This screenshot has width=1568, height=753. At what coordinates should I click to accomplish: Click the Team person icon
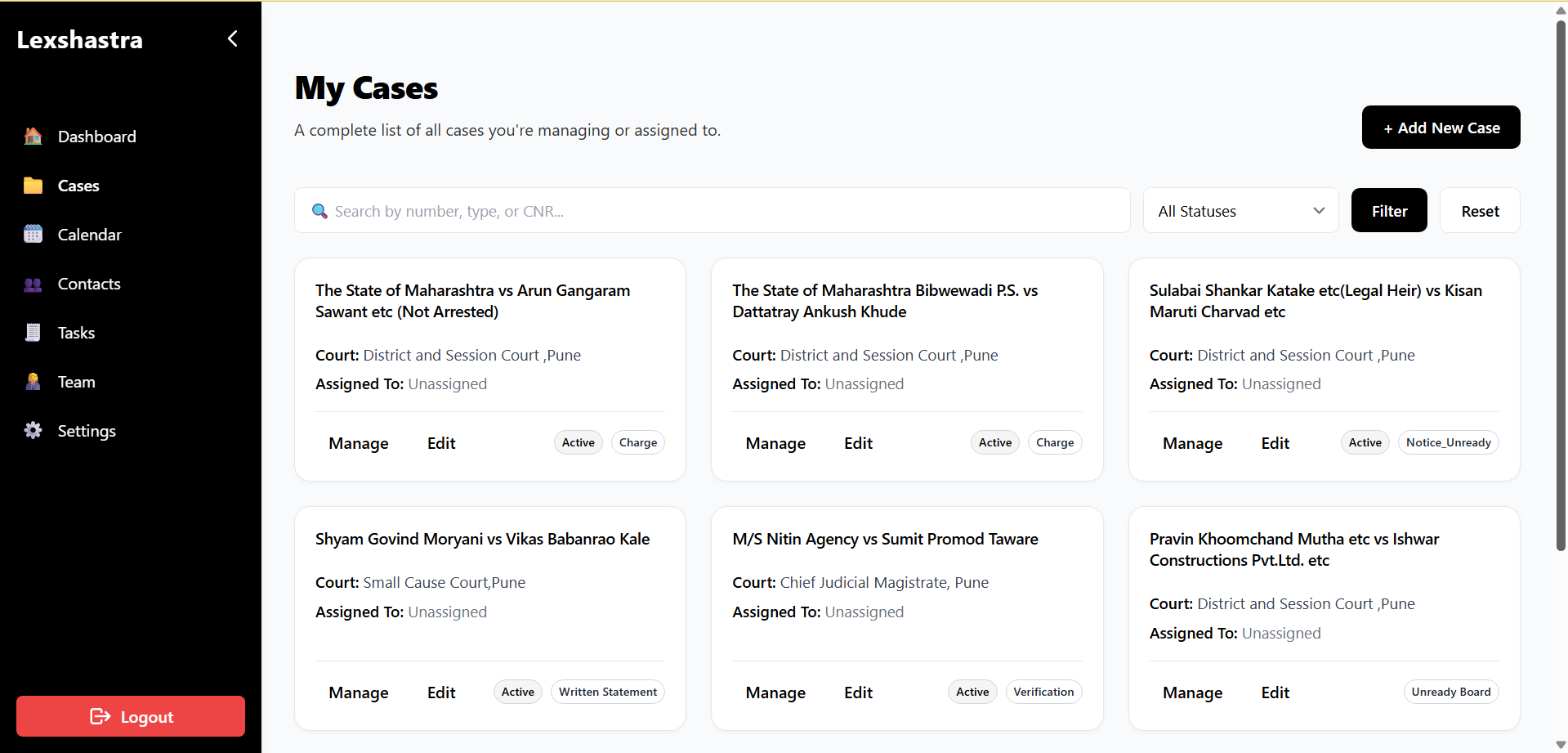[33, 381]
